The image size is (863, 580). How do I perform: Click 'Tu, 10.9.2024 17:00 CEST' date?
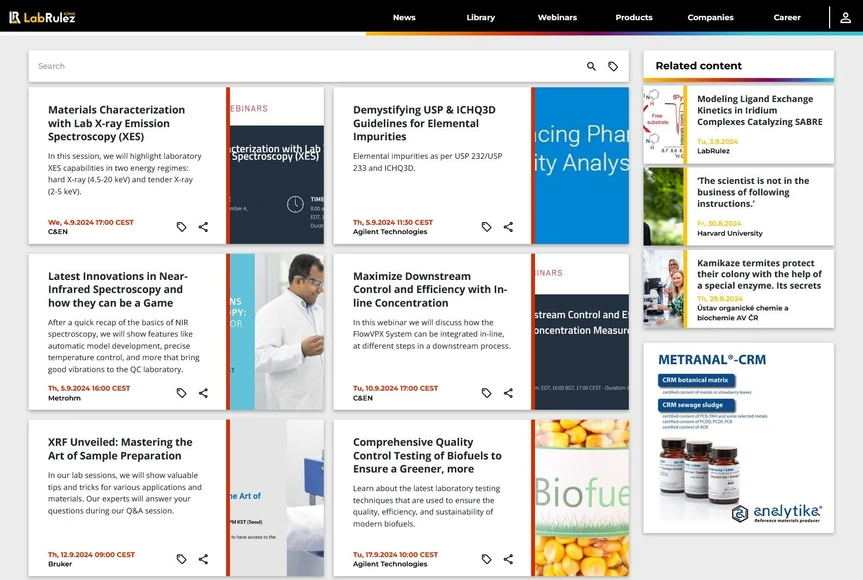click(x=395, y=388)
